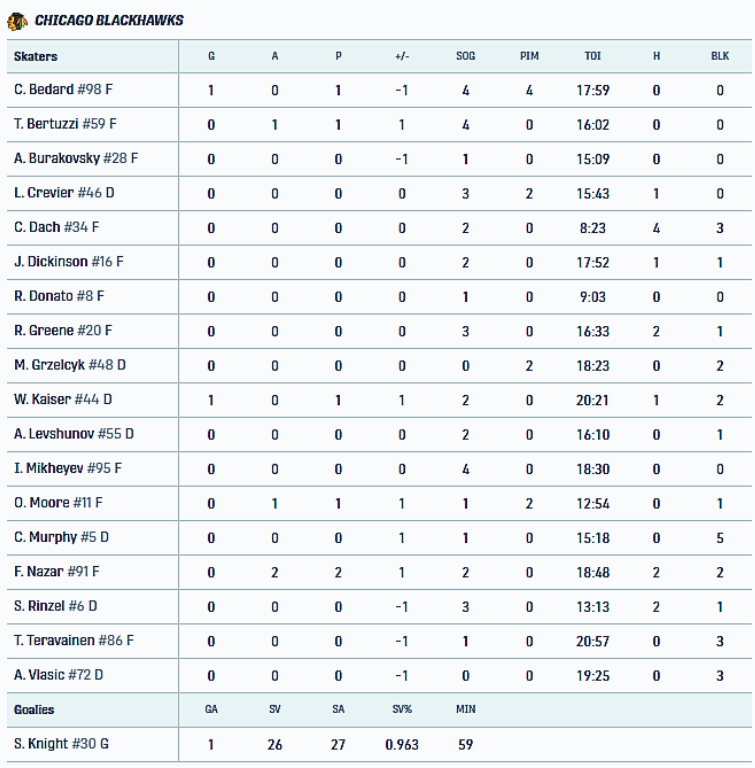Click the Chicago Blackhawks team logo
The image size is (755, 768).
[x=17, y=20]
